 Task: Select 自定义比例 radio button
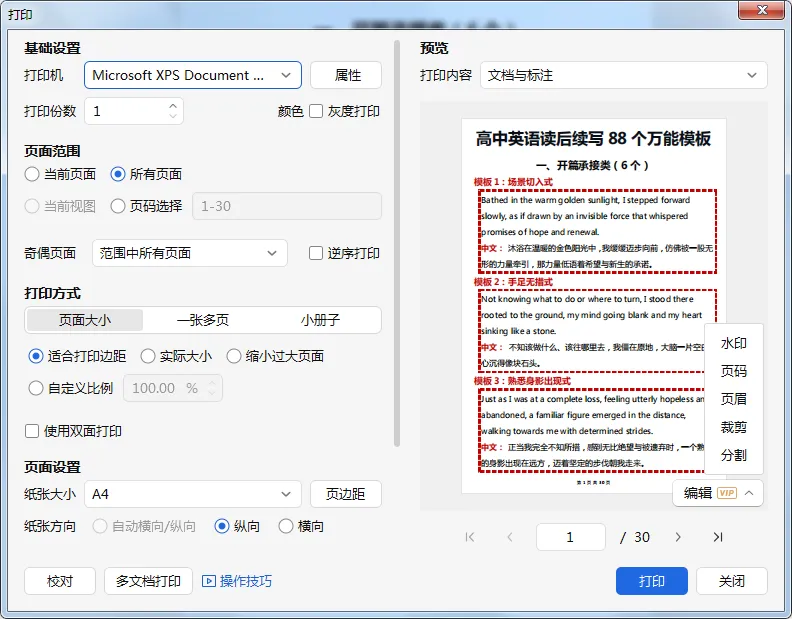pyautogui.click(x=35, y=388)
